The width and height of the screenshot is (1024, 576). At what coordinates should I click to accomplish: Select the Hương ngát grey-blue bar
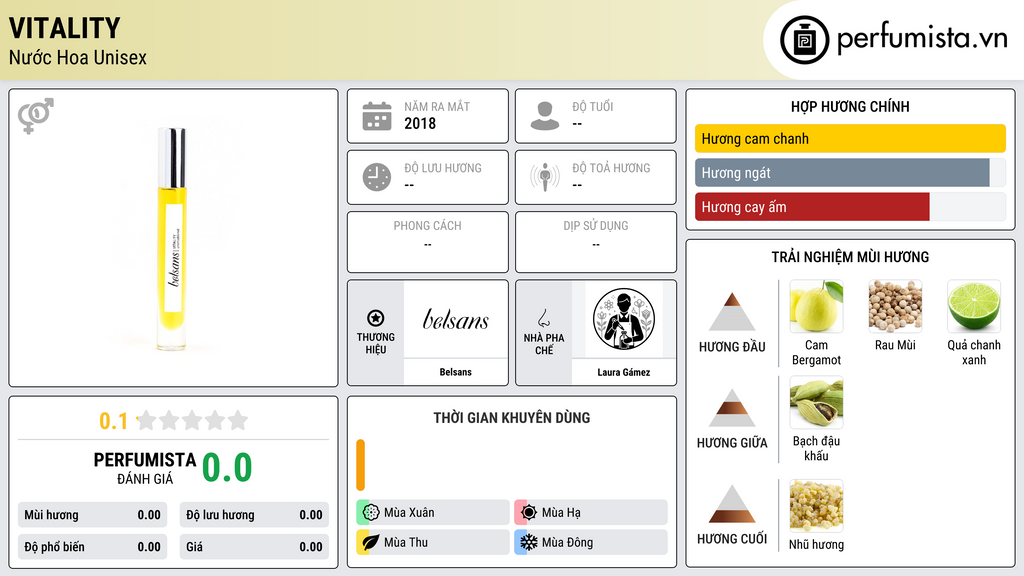(x=842, y=173)
